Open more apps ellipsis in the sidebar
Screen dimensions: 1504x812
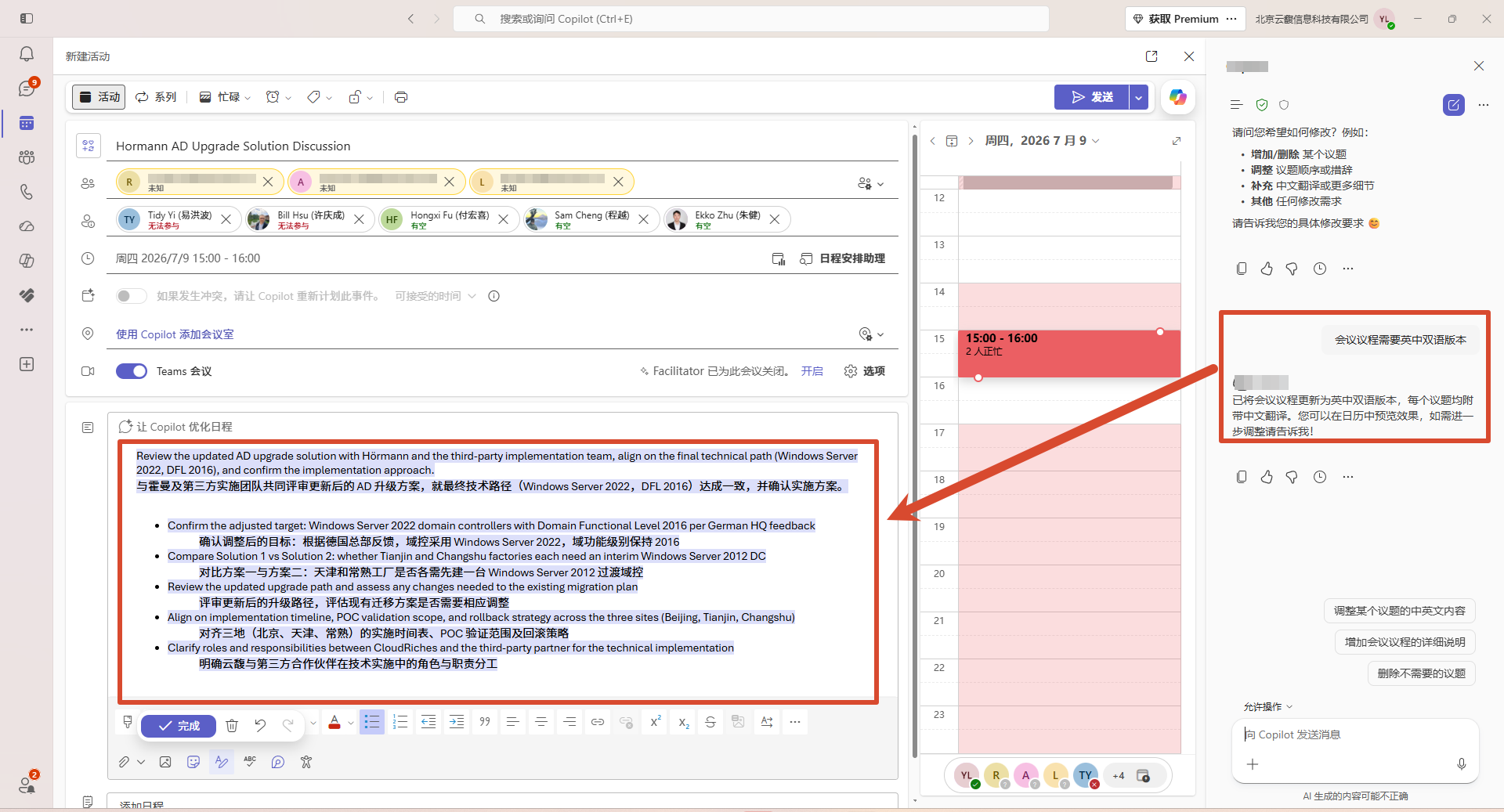(x=27, y=330)
